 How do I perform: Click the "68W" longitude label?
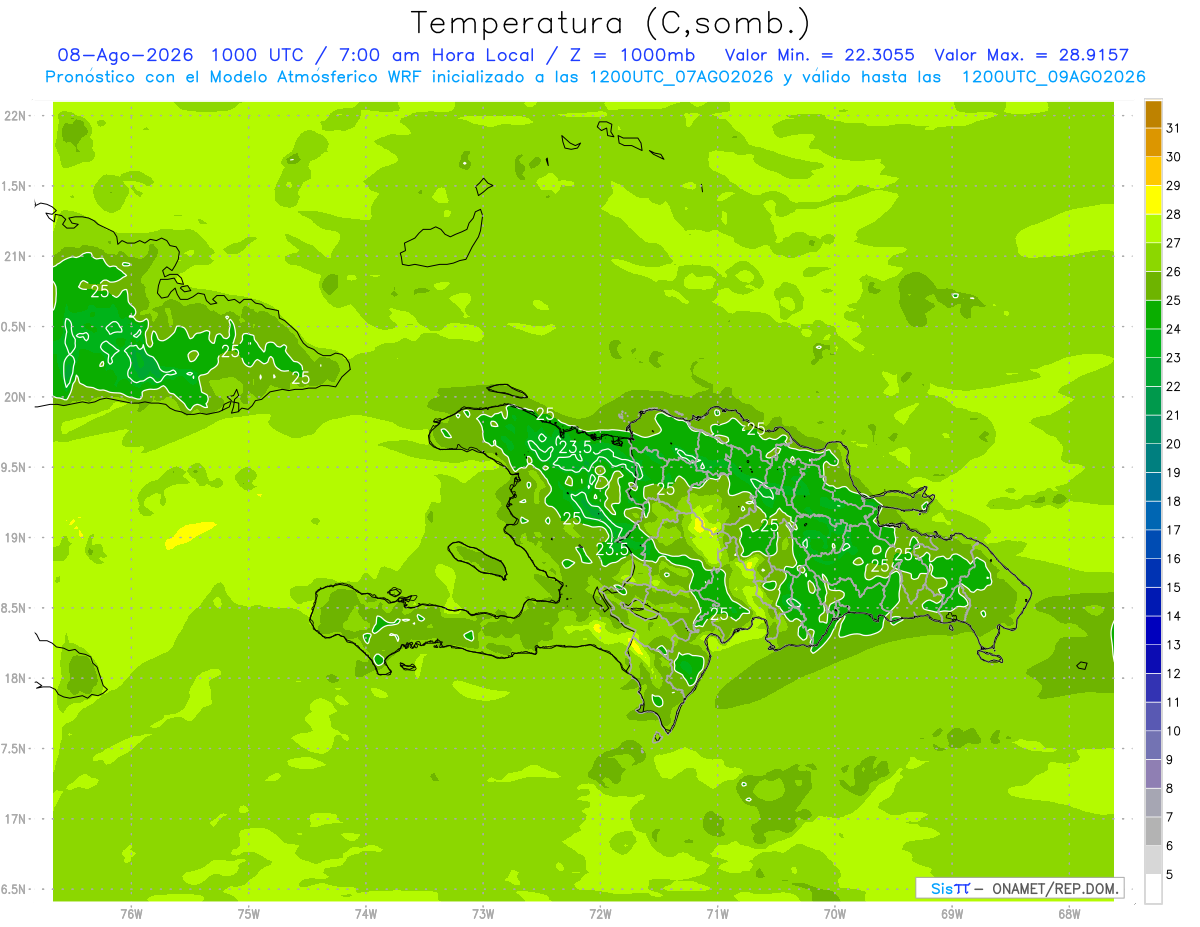click(x=1069, y=913)
